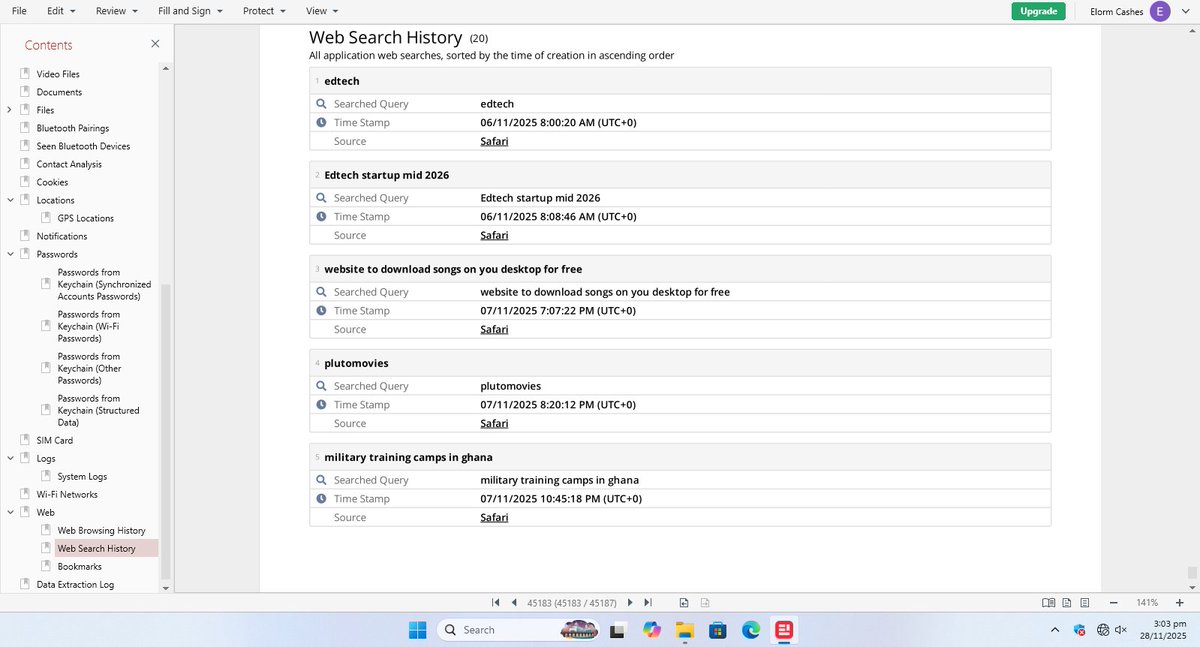This screenshot has height=647, width=1200.
Task: Click the page number field showing 45183
Action: click(571, 602)
